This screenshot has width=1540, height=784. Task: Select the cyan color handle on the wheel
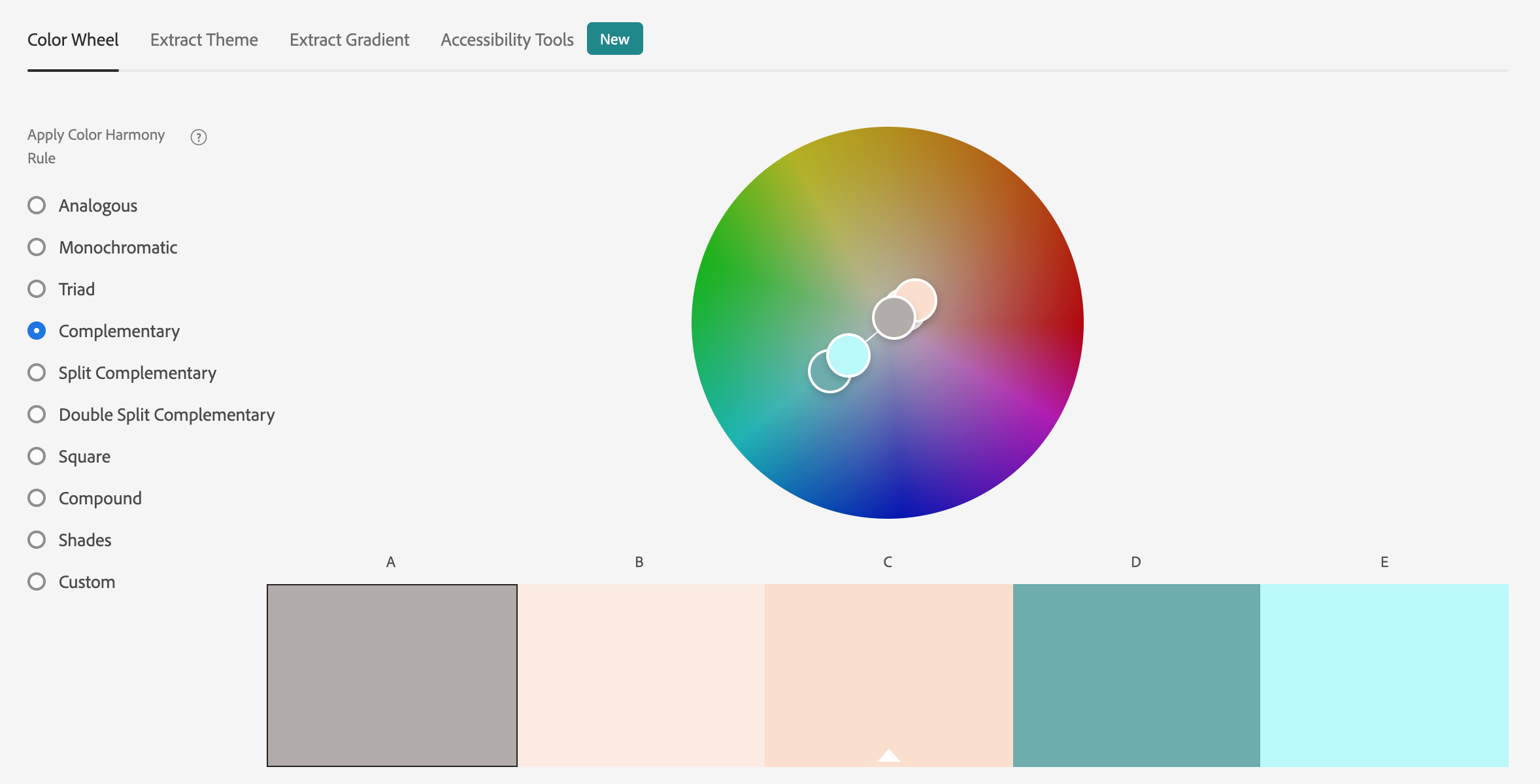click(847, 353)
